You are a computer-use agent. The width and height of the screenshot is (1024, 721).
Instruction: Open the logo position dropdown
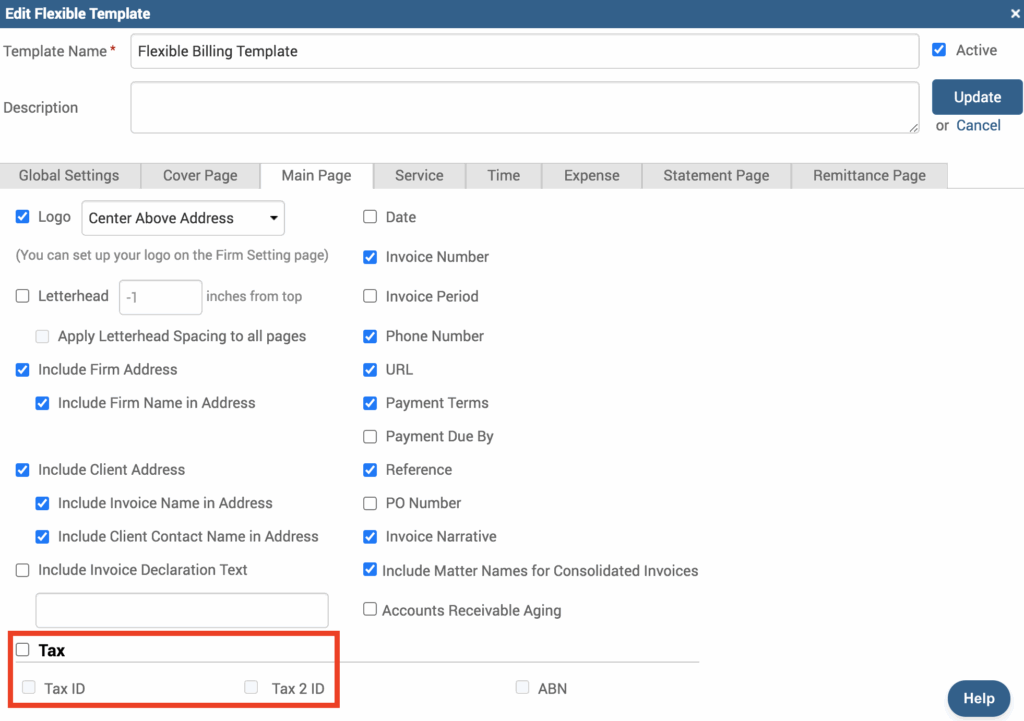pos(182,218)
